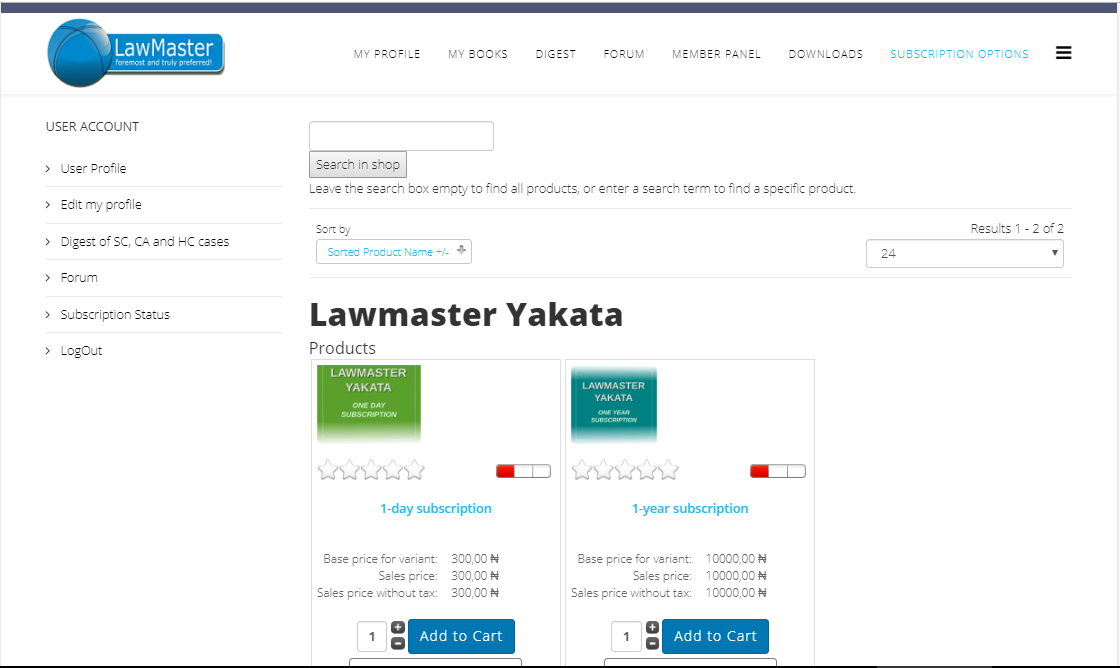
Task: Increase quantity for 1-year subscription
Action: tap(652, 627)
